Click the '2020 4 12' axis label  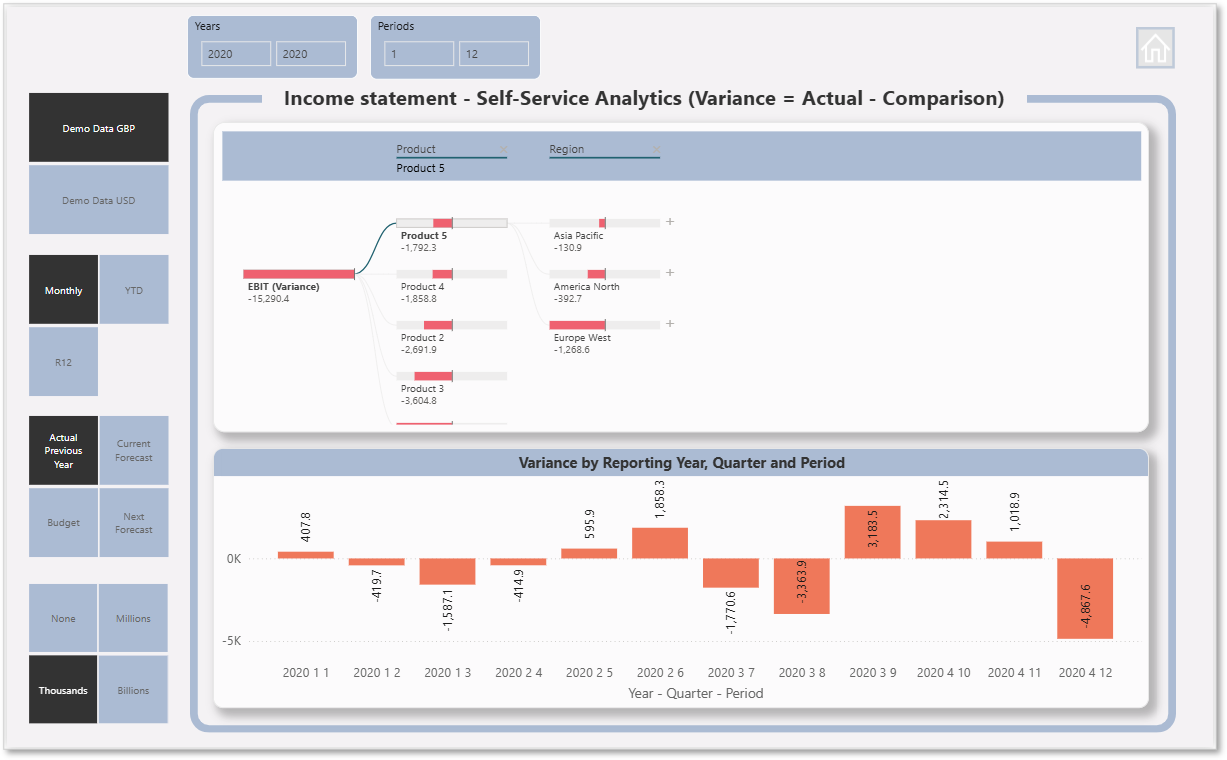(1085, 673)
